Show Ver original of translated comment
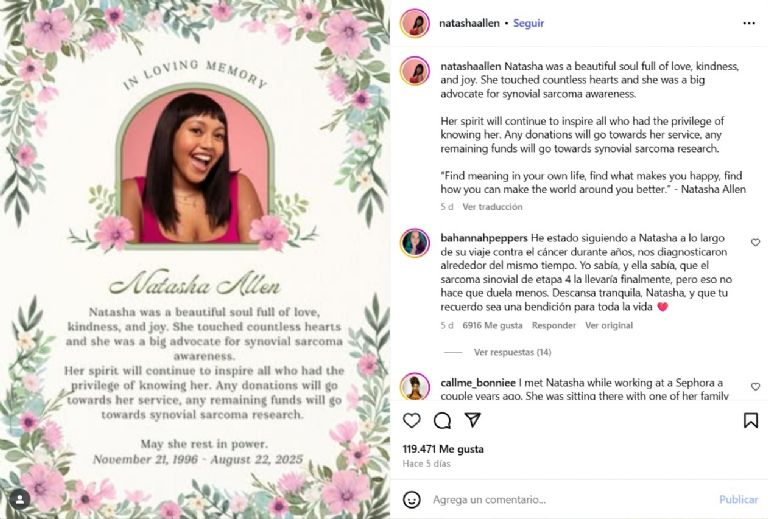768x519 pixels. (609, 325)
